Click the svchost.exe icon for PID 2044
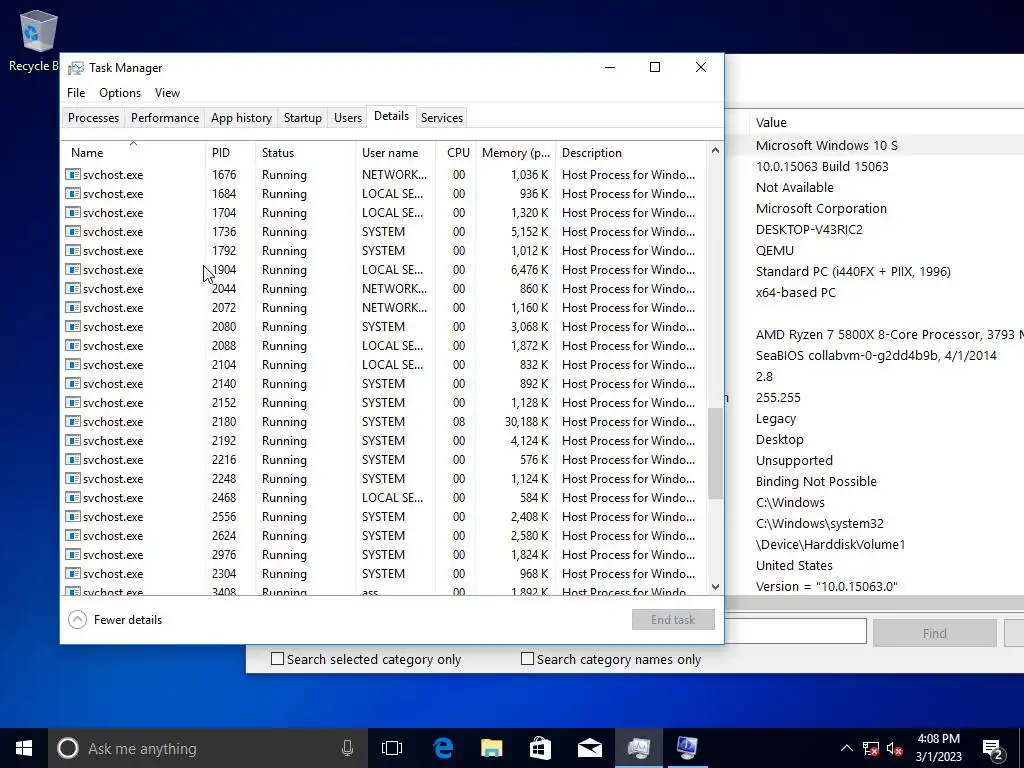This screenshot has height=768, width=1024. coord(73,289)
